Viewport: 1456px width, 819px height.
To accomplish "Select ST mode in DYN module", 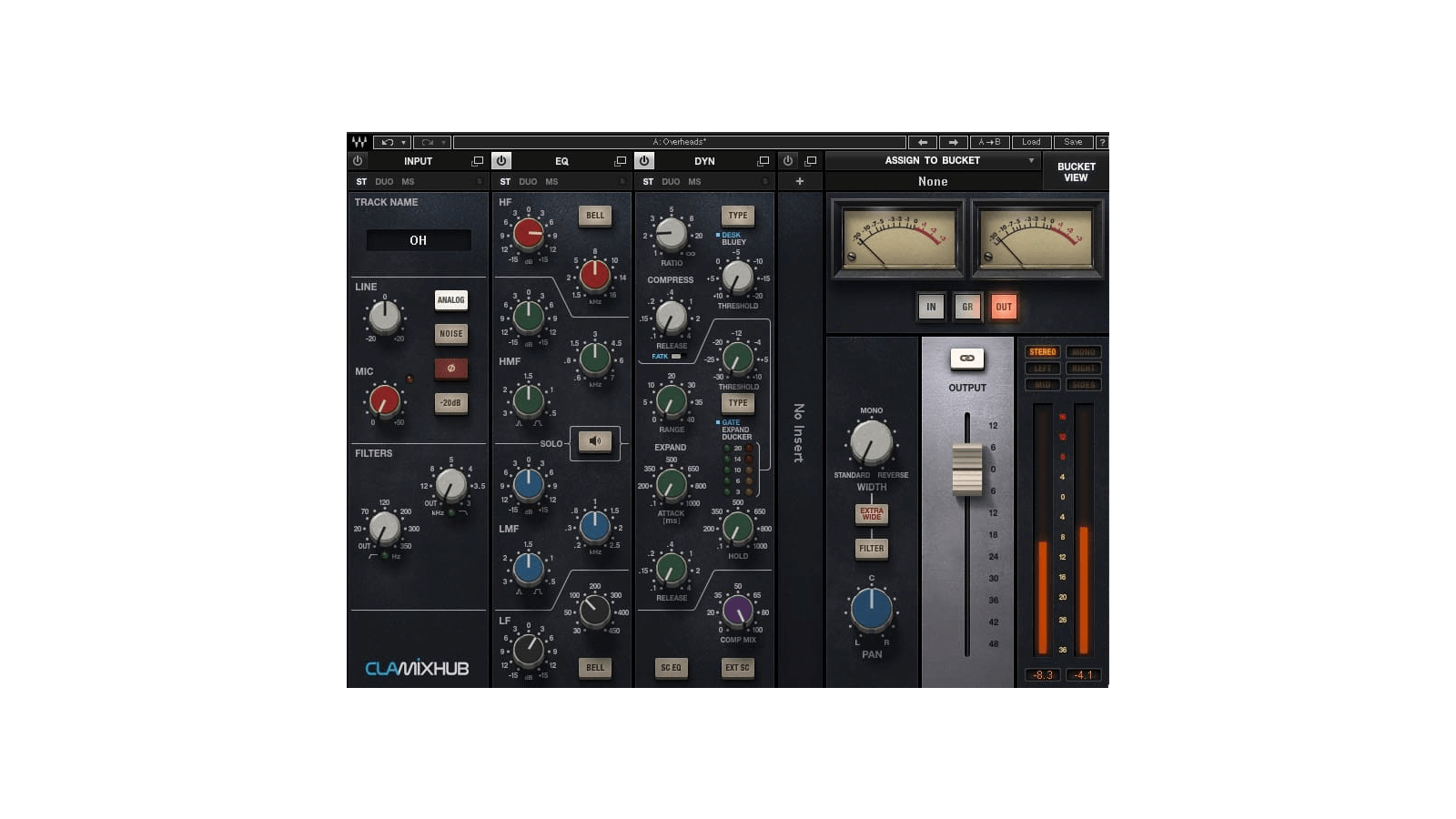I will point(648,182).
